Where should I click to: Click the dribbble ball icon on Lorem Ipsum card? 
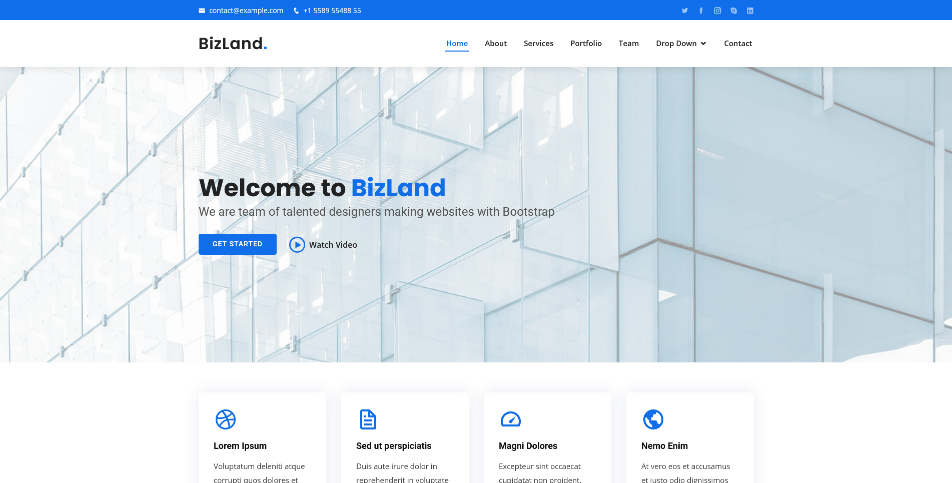[x=225, y=419]
